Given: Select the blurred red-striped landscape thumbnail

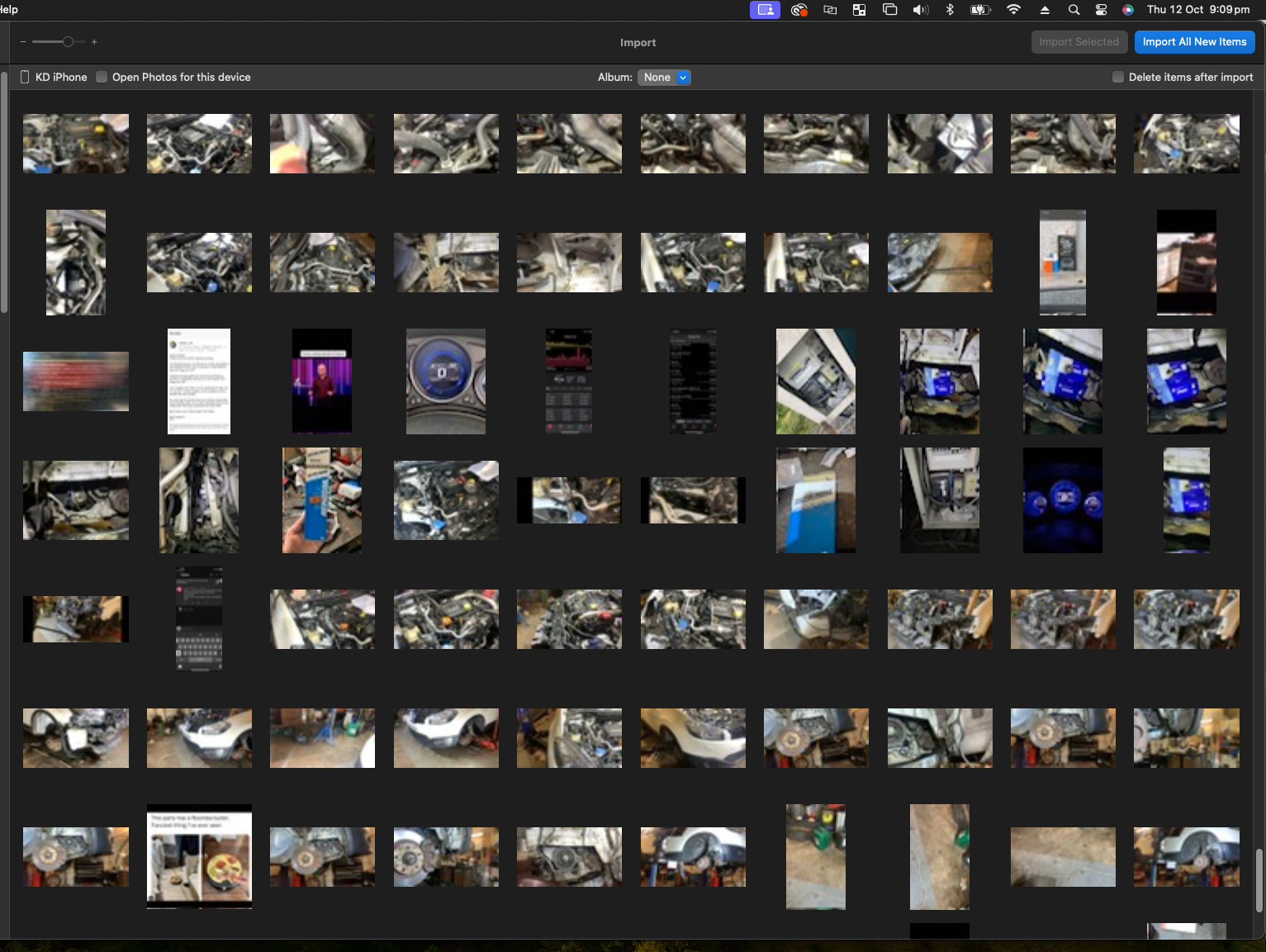Looking at the screenshot, I should [x=76, y=381].
